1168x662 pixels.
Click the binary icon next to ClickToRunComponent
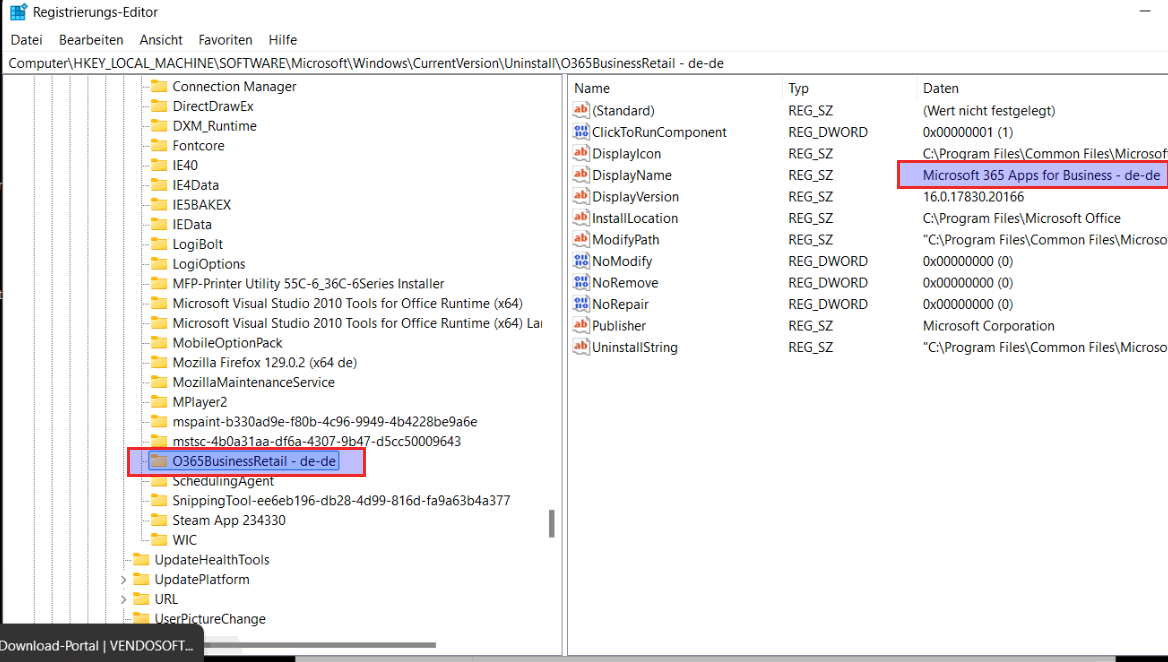[581, 132]
